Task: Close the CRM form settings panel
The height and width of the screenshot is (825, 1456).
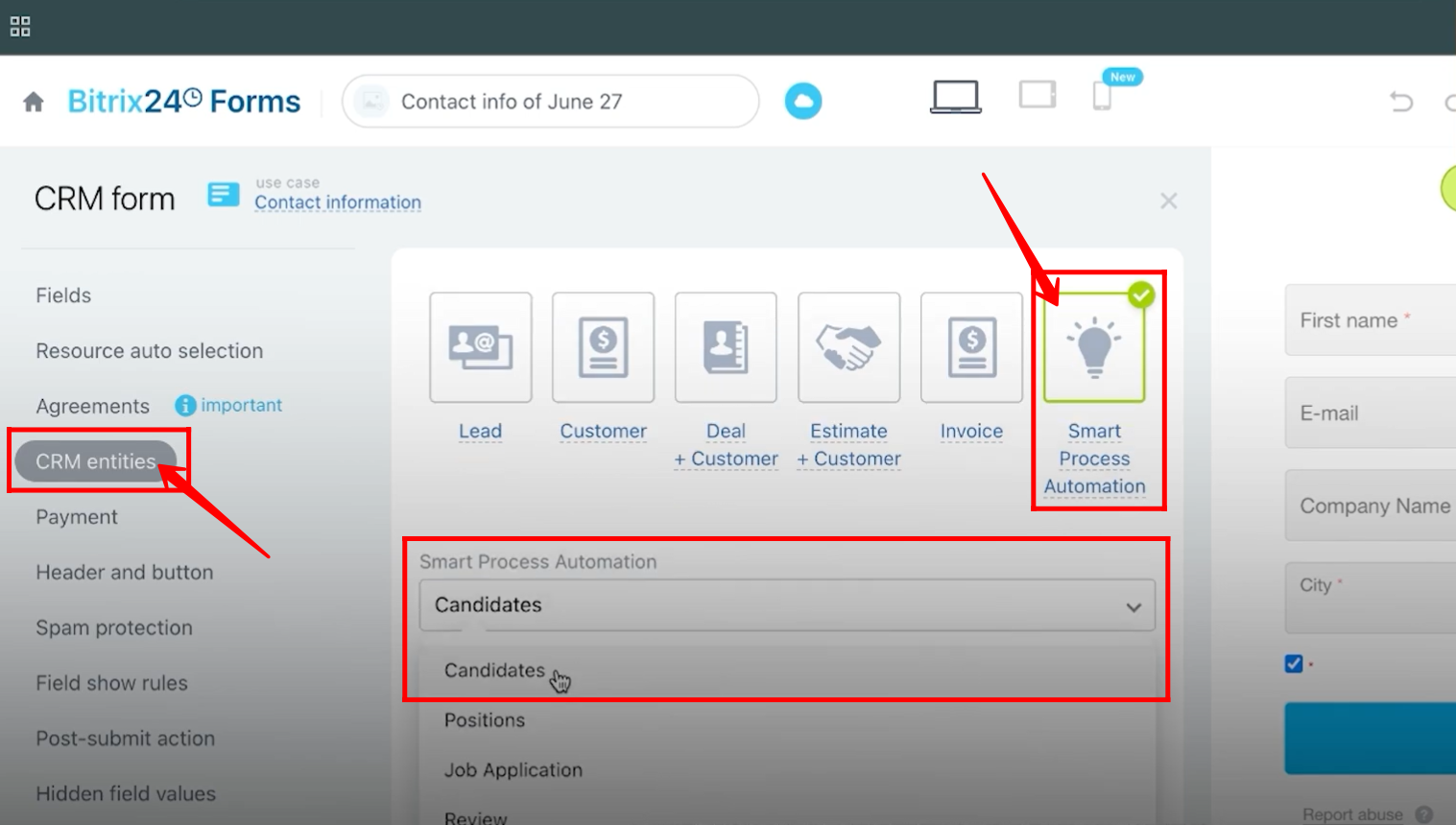Action: pyautogui.click(x=1168, y=200)
